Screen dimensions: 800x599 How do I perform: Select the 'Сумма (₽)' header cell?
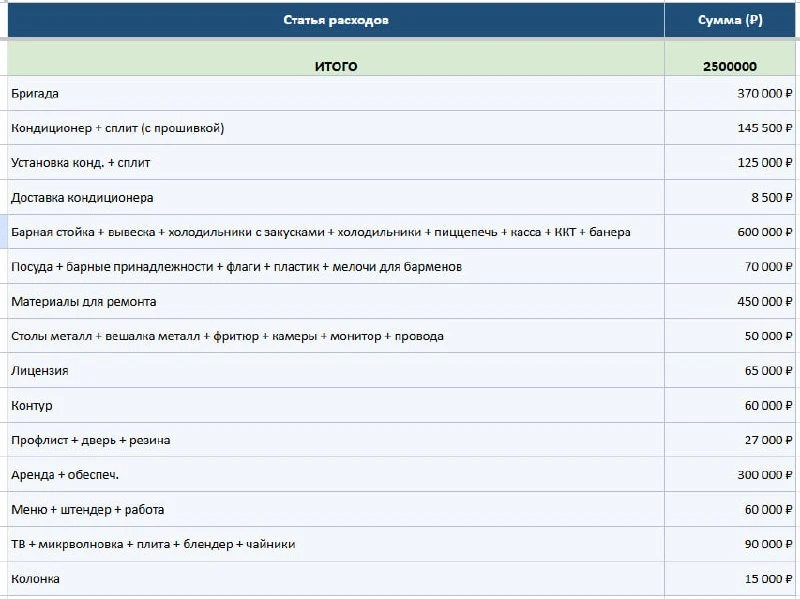click(730, 20)
